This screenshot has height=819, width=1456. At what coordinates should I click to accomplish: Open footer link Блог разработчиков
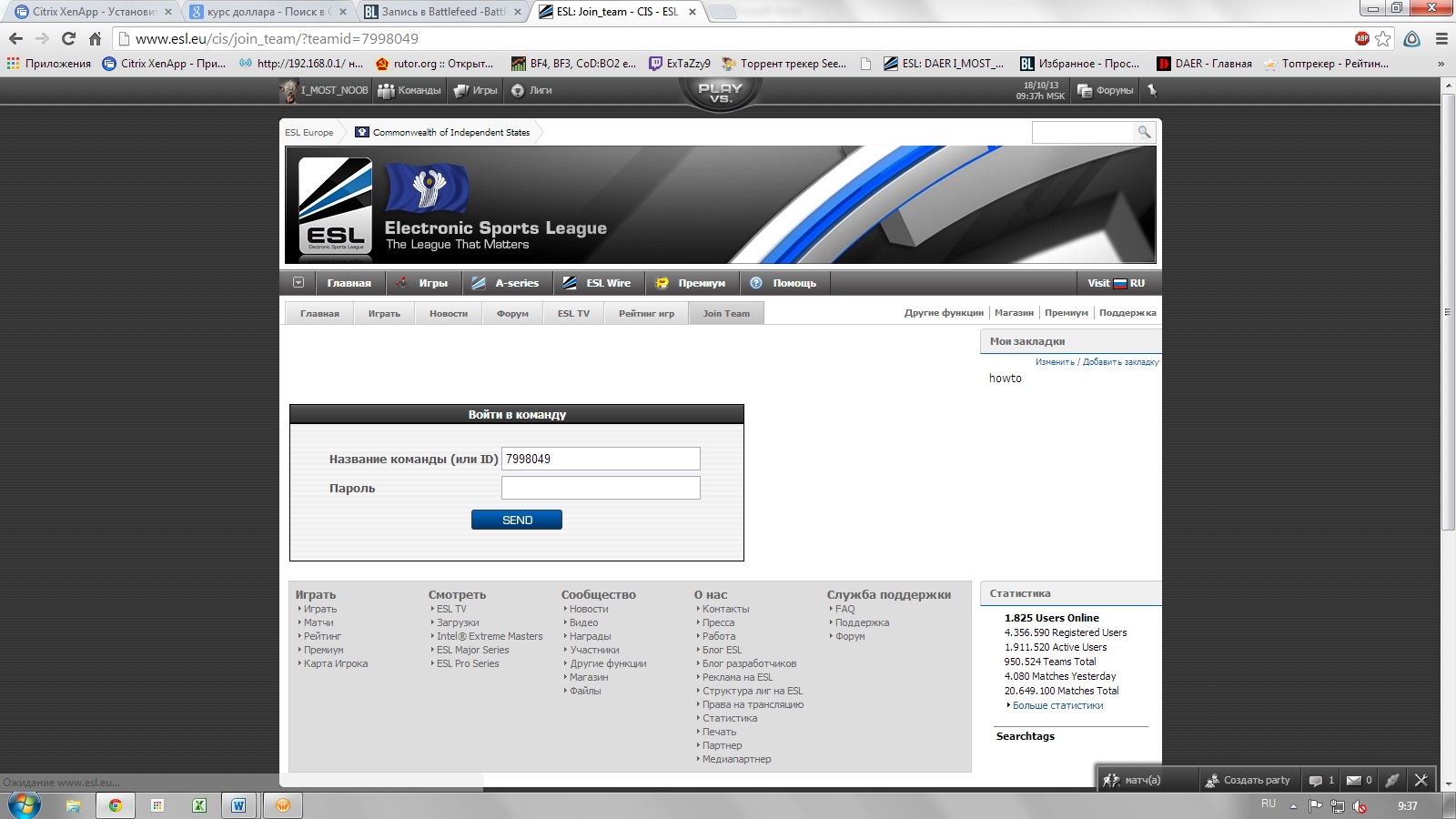point(749,663)
